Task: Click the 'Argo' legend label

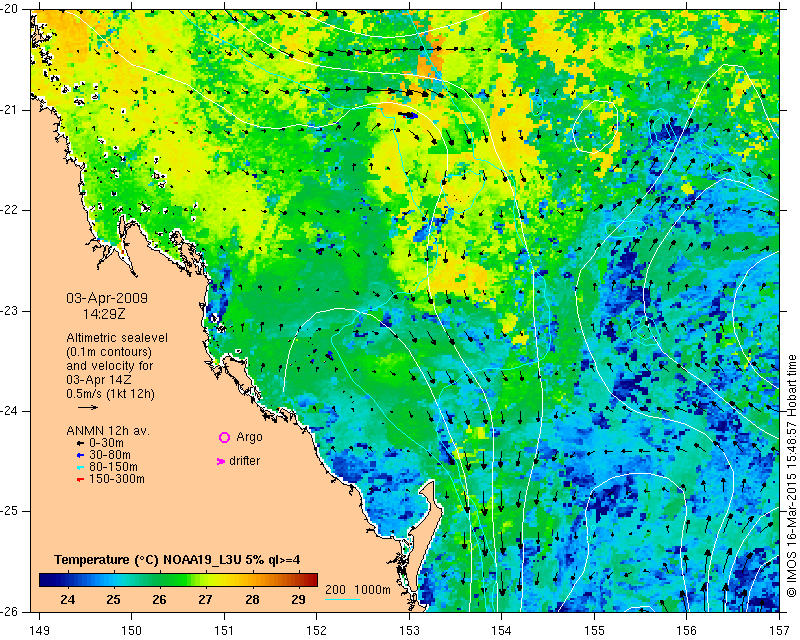Action: click(249, 437)
